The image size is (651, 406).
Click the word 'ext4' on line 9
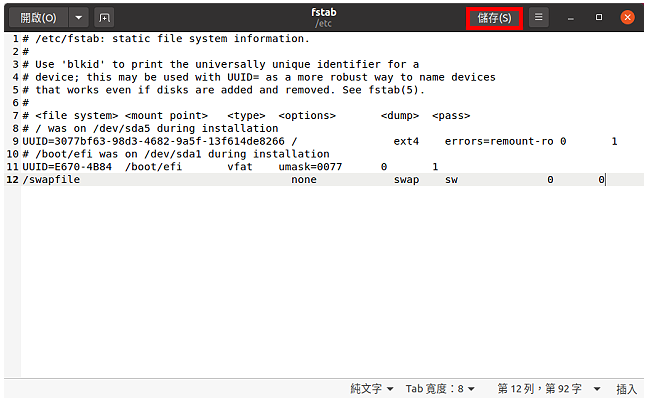[x=406, y=142]
